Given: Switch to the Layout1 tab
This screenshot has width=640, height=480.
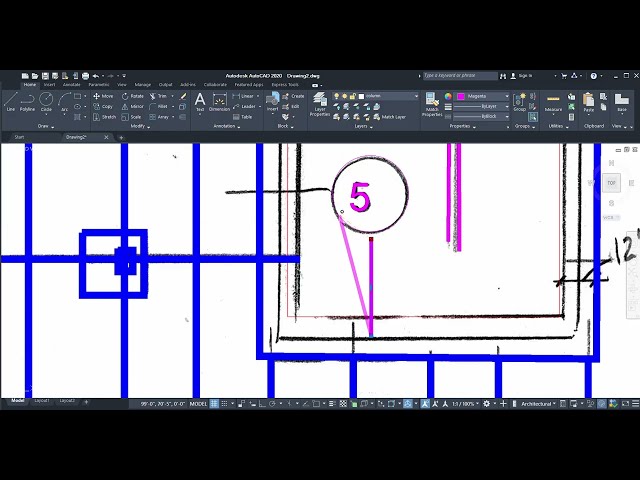Looking at the screenshot, I should pos(42,401).
